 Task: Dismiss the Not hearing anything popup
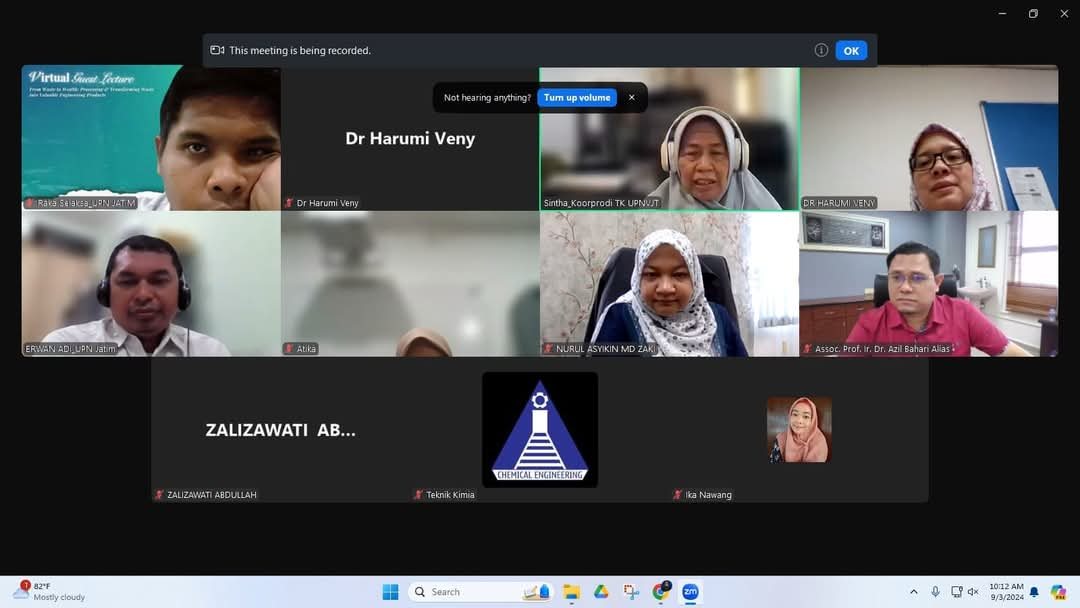pyautogui.click(x=632, y=98)
